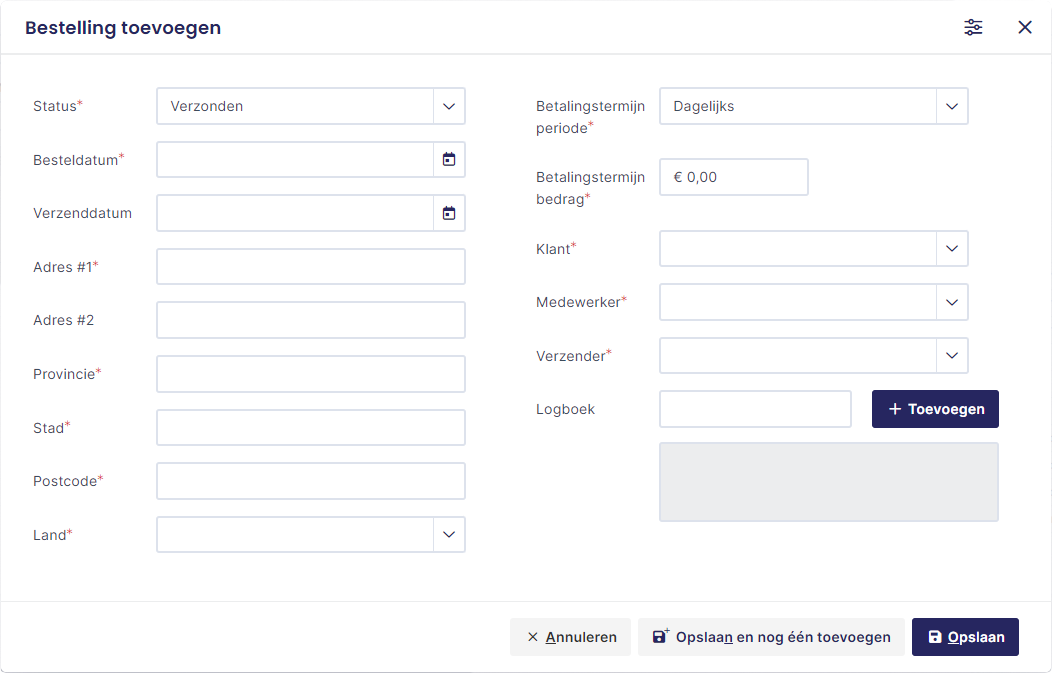
Task: Select the Provincie input field
Action: pos(310,374)
